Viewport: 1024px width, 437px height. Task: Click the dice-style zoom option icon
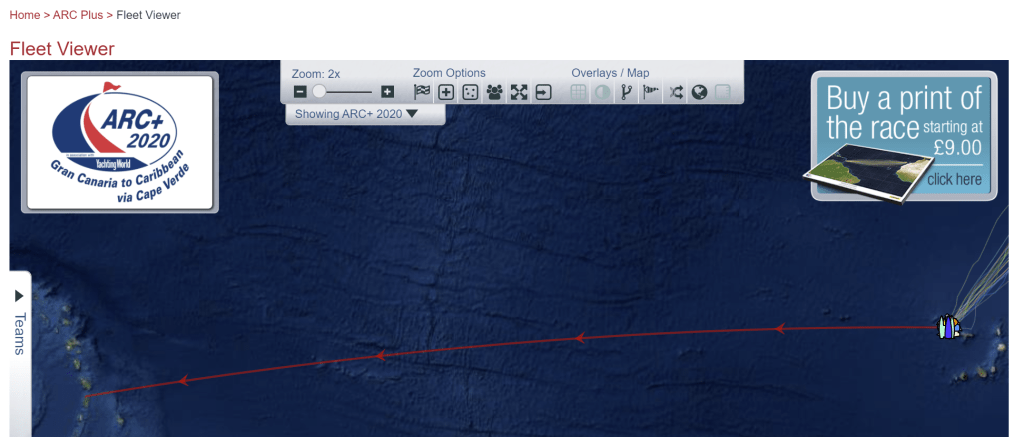pos(470,92)
